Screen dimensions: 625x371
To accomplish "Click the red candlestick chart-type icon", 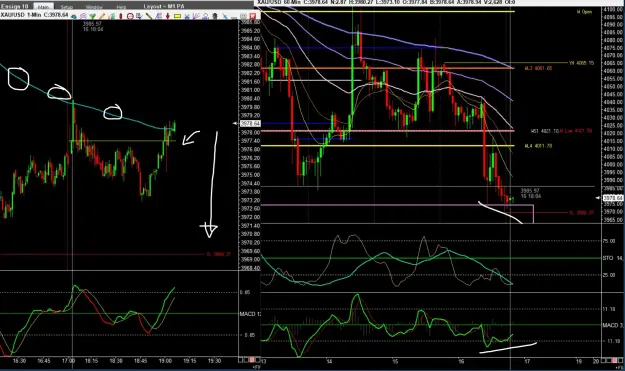I will (x=120, y=16).
